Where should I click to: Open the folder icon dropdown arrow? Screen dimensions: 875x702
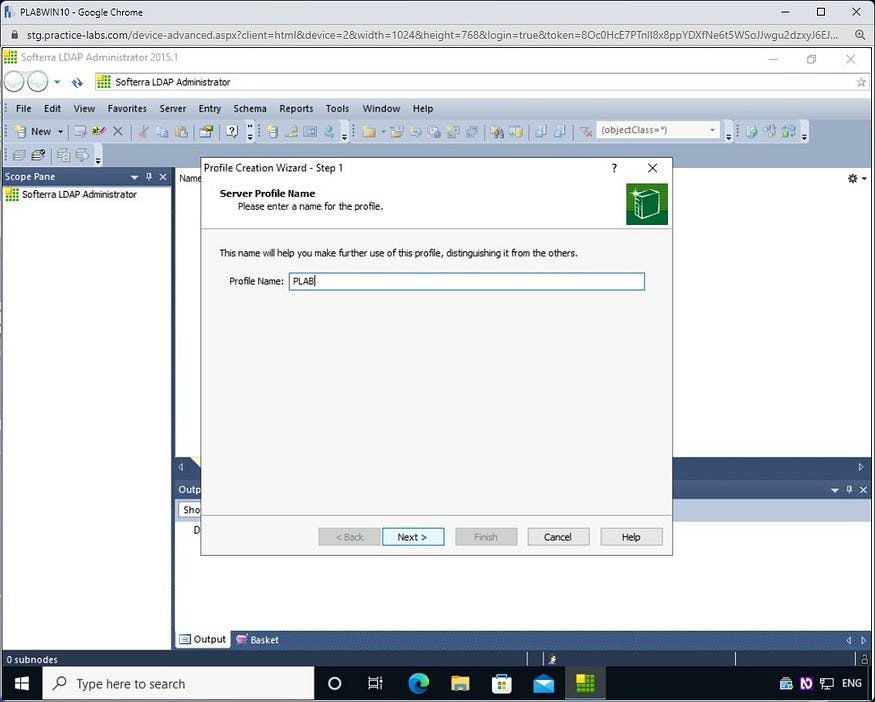[383, 132]
